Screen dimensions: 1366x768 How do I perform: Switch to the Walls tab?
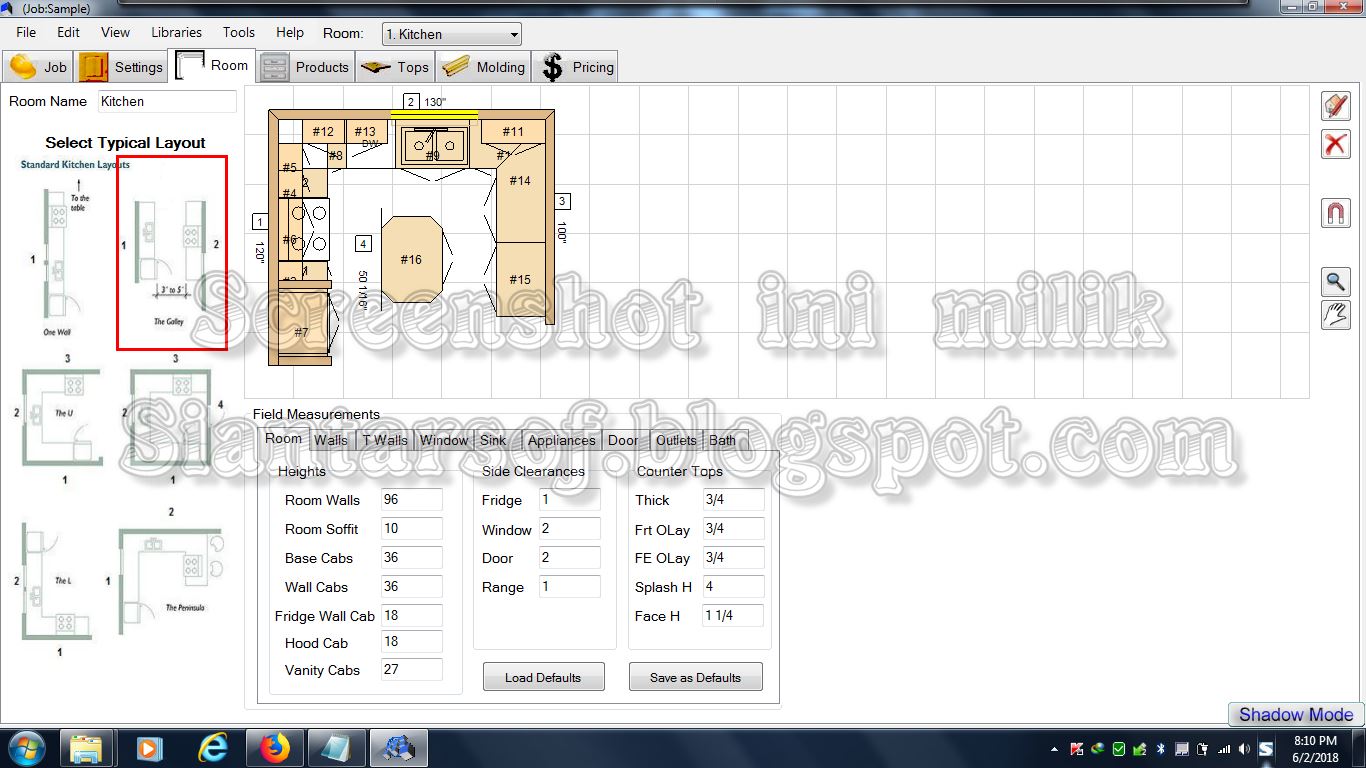click(x=330, y=440)
